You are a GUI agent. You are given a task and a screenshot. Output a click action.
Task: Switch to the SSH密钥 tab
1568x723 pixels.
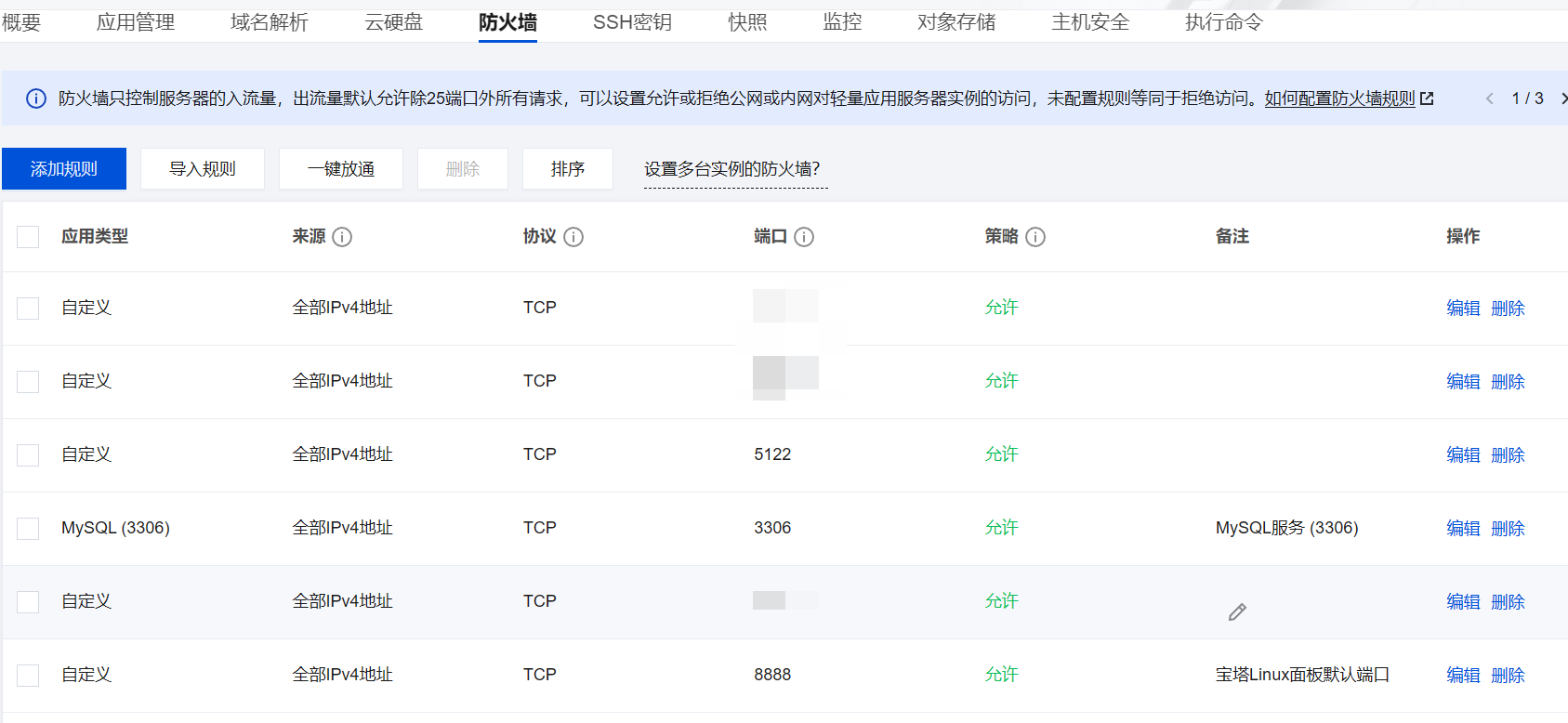pos(632,21)
